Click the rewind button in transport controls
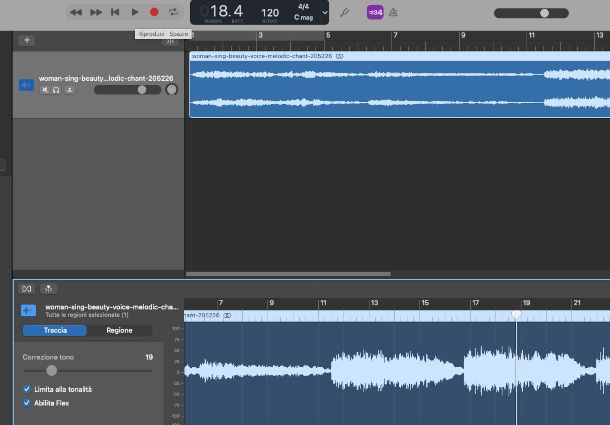 [x=75, y=12]
